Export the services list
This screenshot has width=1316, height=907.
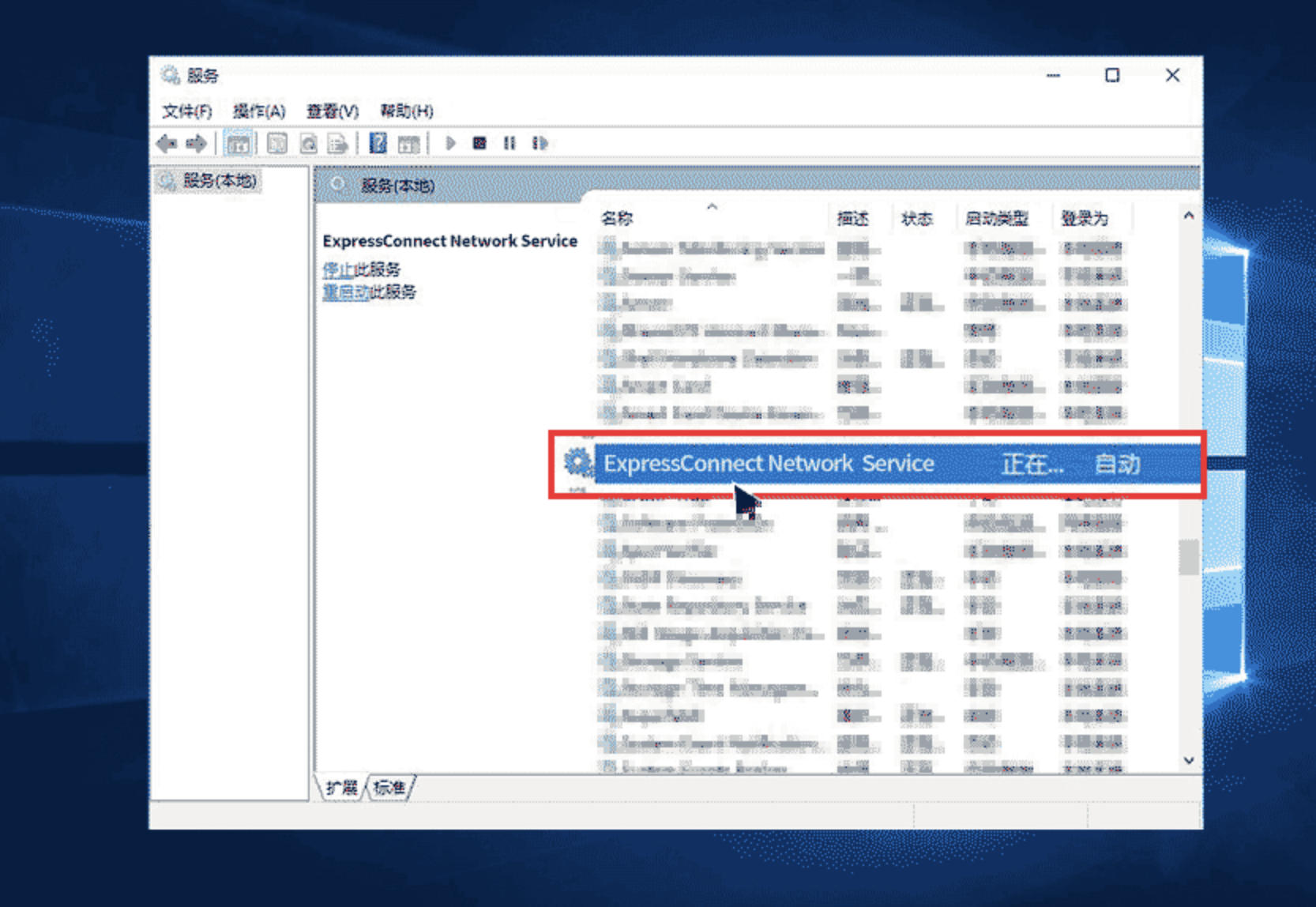340,144
